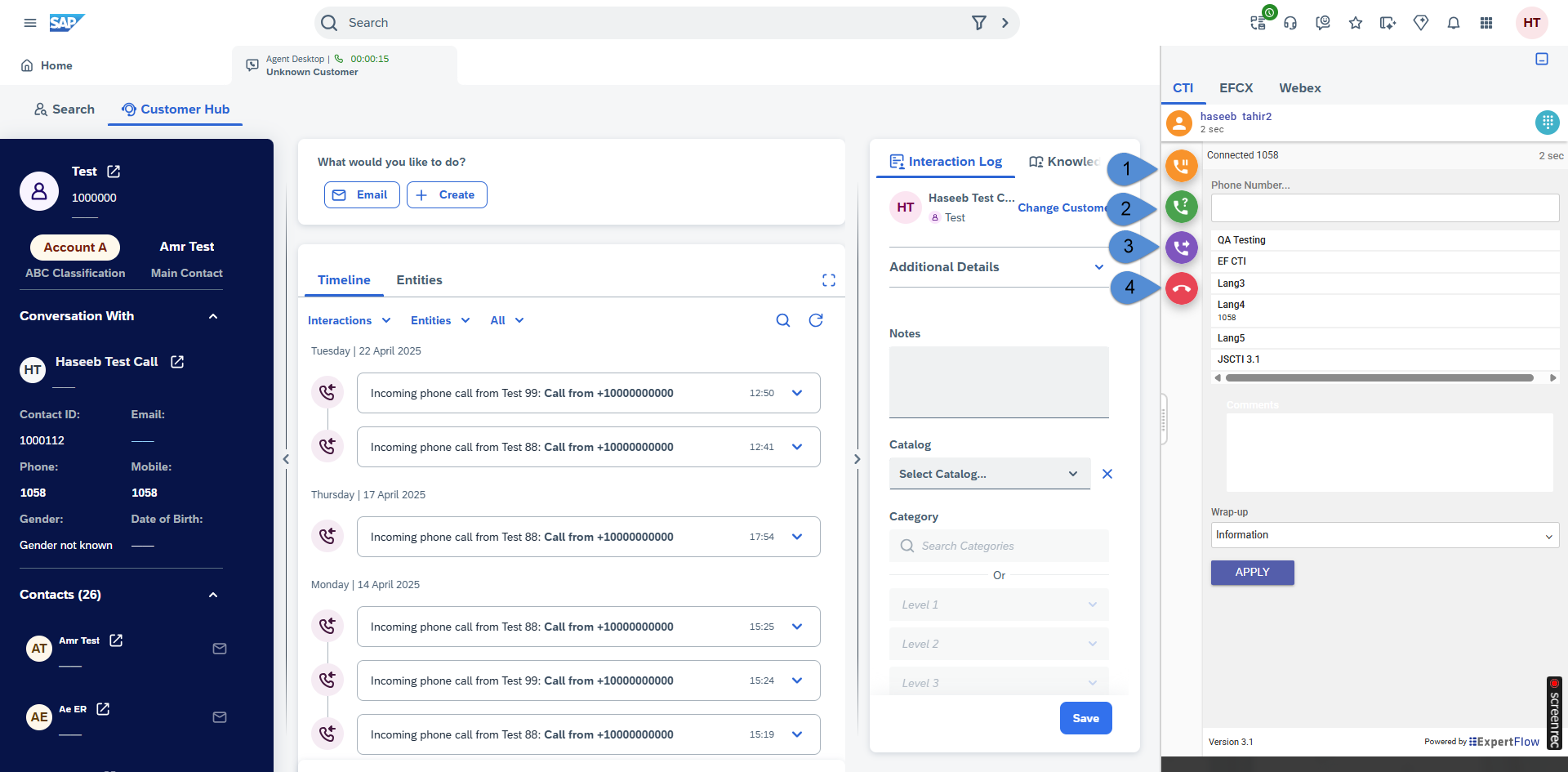This screenshot has width=1568, height=772.
Task: Click the APPLY wrap-up button
Action: coord(1252,573)
